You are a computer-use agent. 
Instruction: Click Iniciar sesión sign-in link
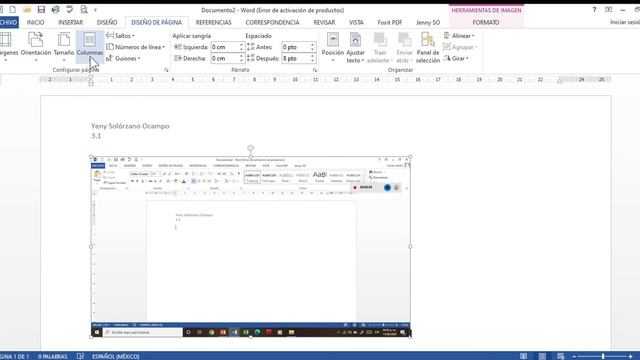[x=624, y=22]
